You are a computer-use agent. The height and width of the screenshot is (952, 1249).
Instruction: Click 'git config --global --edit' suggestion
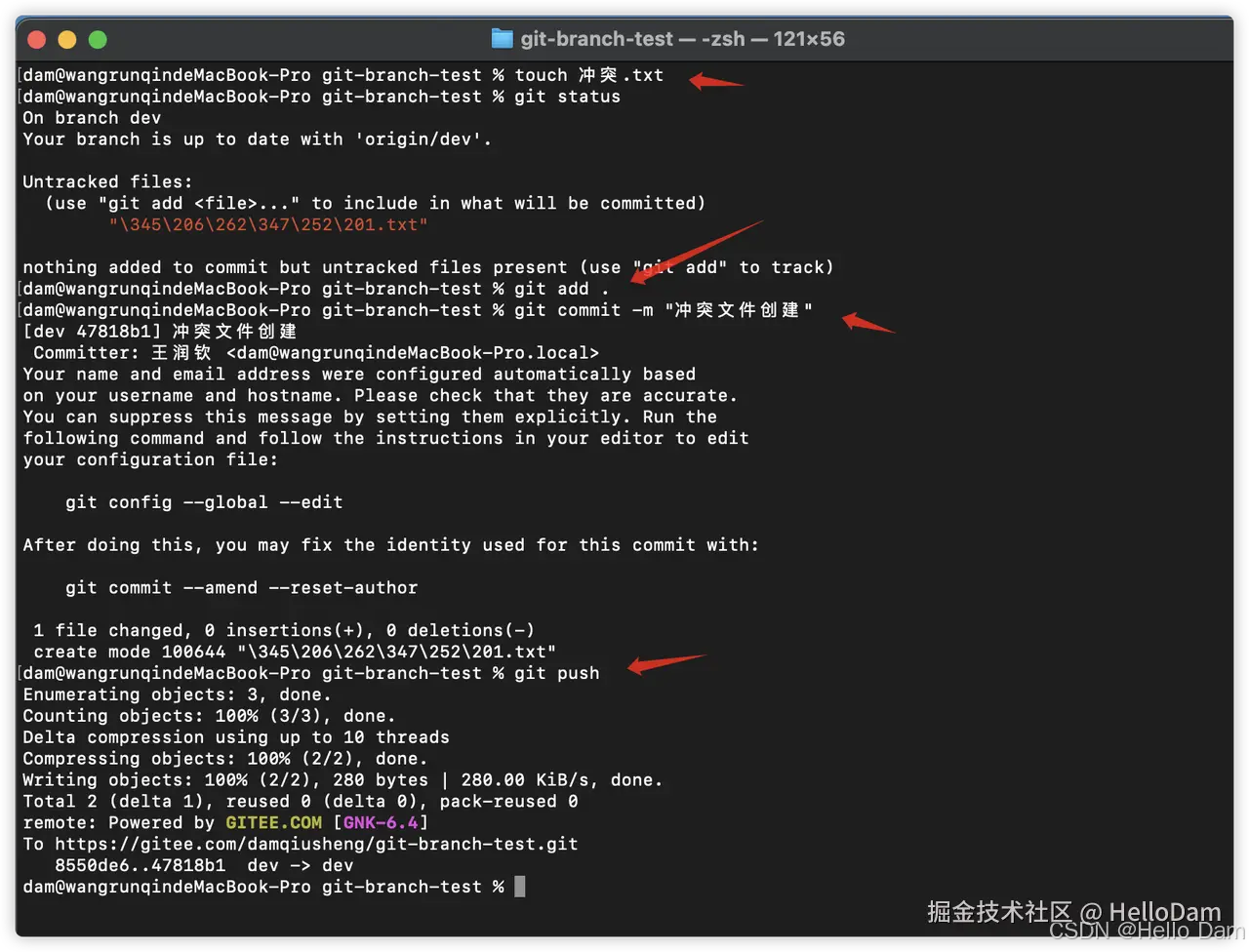point(204,502)
